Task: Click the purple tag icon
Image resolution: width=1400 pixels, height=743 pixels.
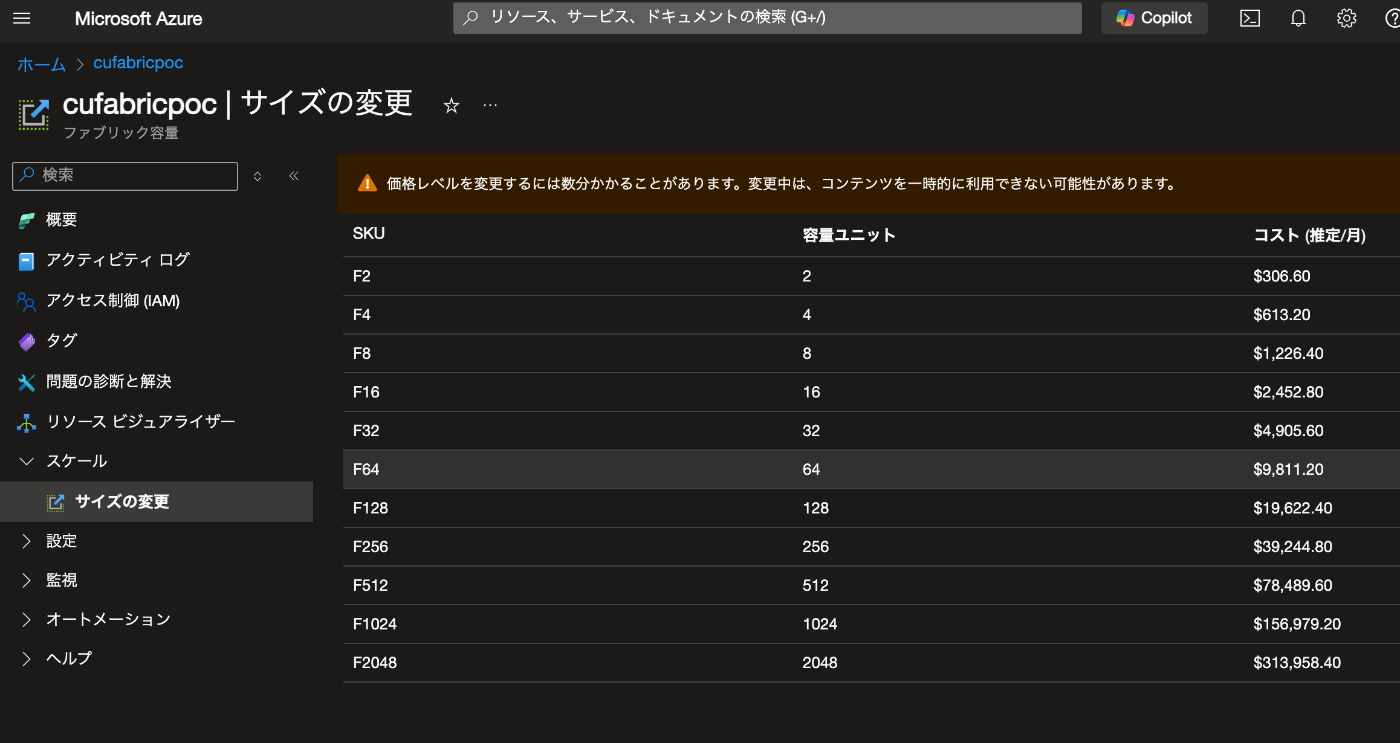Action: (27, 342)
